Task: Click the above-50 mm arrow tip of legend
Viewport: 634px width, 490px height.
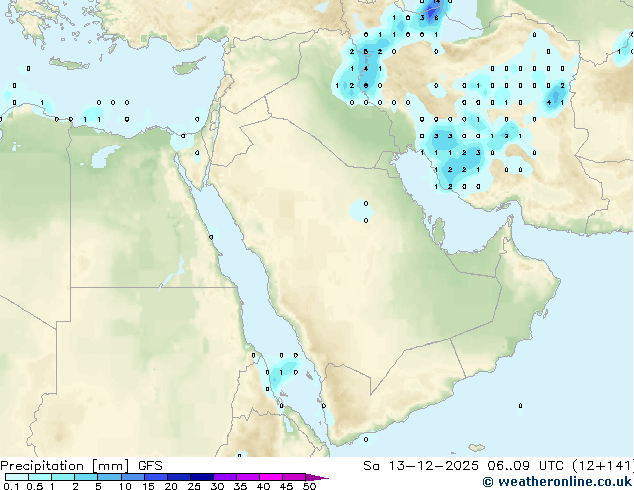Action: [317, 477]
